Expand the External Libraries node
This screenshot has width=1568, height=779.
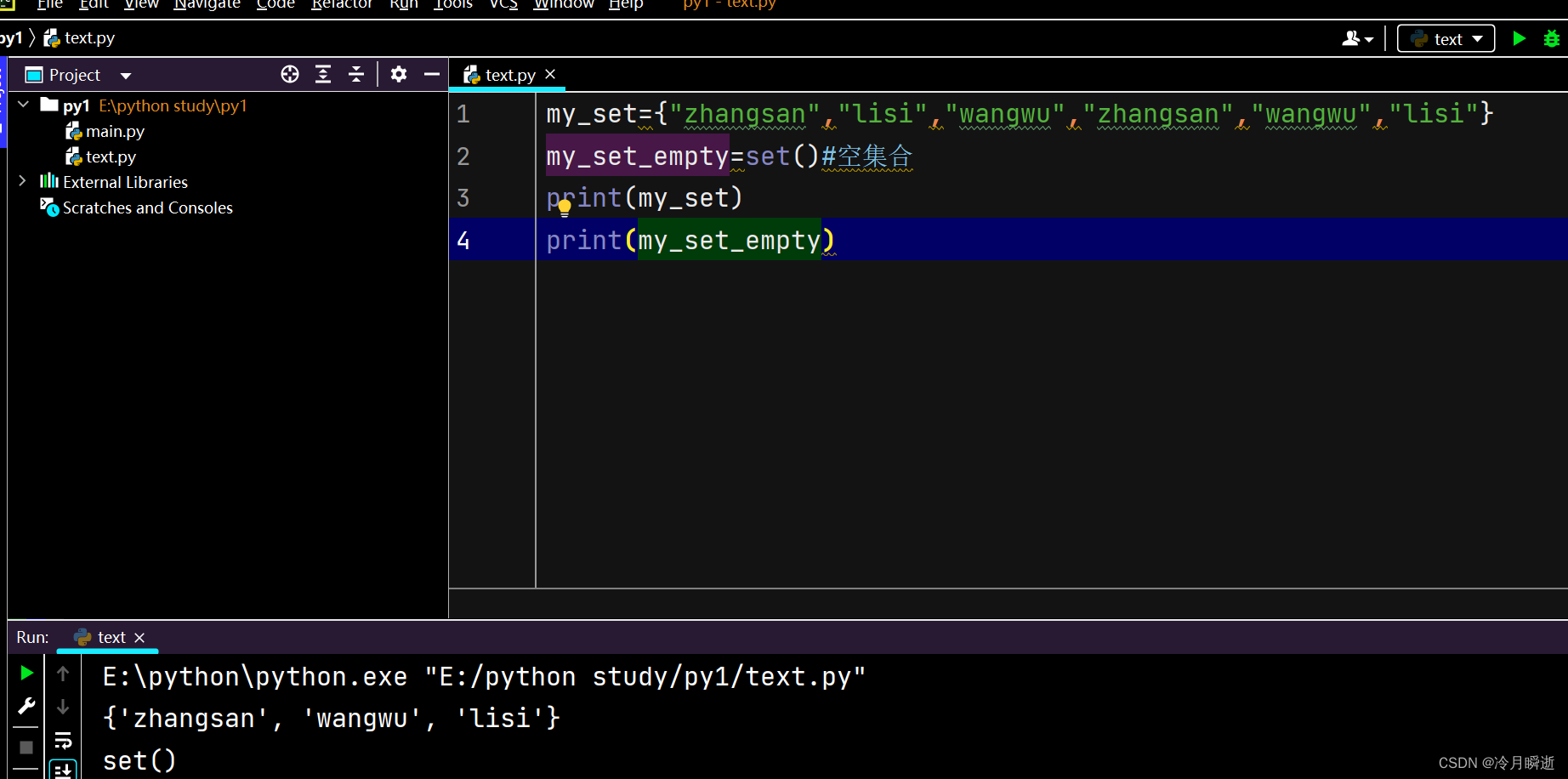pos(22,180)
